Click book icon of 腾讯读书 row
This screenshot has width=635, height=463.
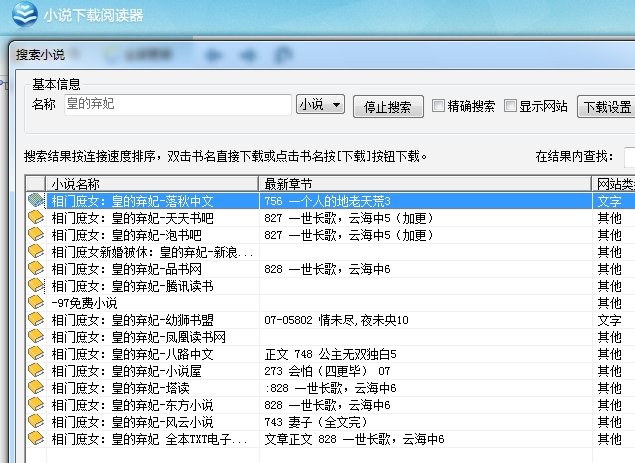[x=36, y=286]
